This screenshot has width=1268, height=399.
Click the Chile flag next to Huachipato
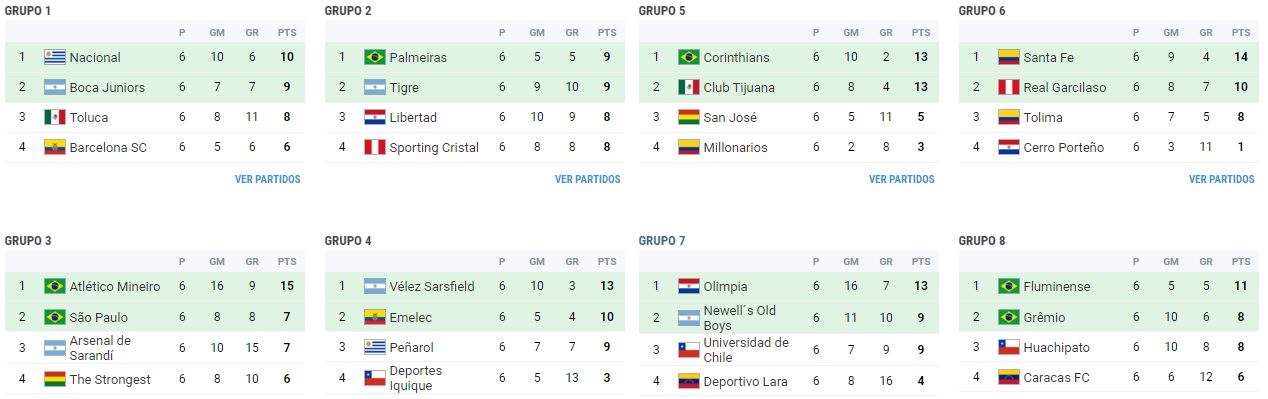point(1009,347)
